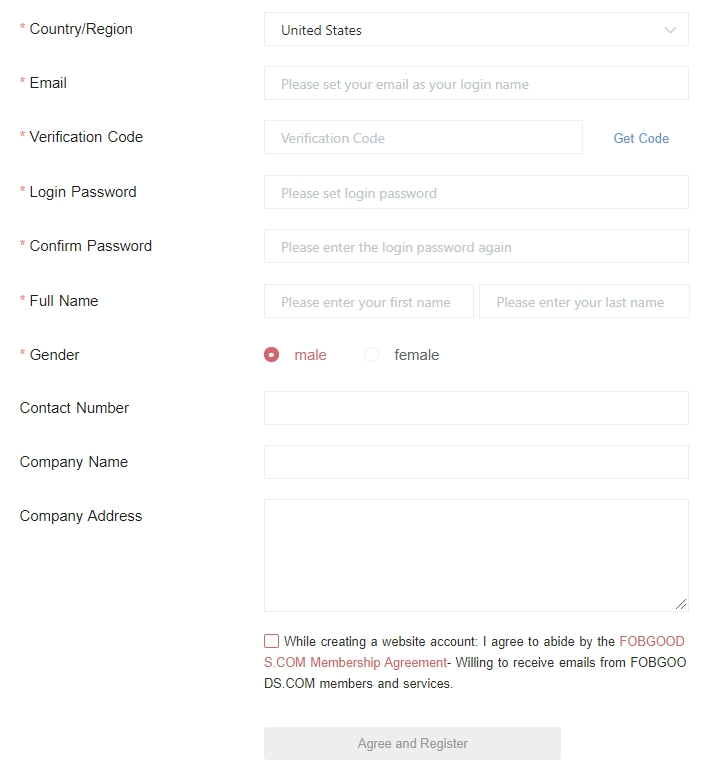Click the male radio label text
The width and height of the screenshot is (716, 775).
point(310,355)
